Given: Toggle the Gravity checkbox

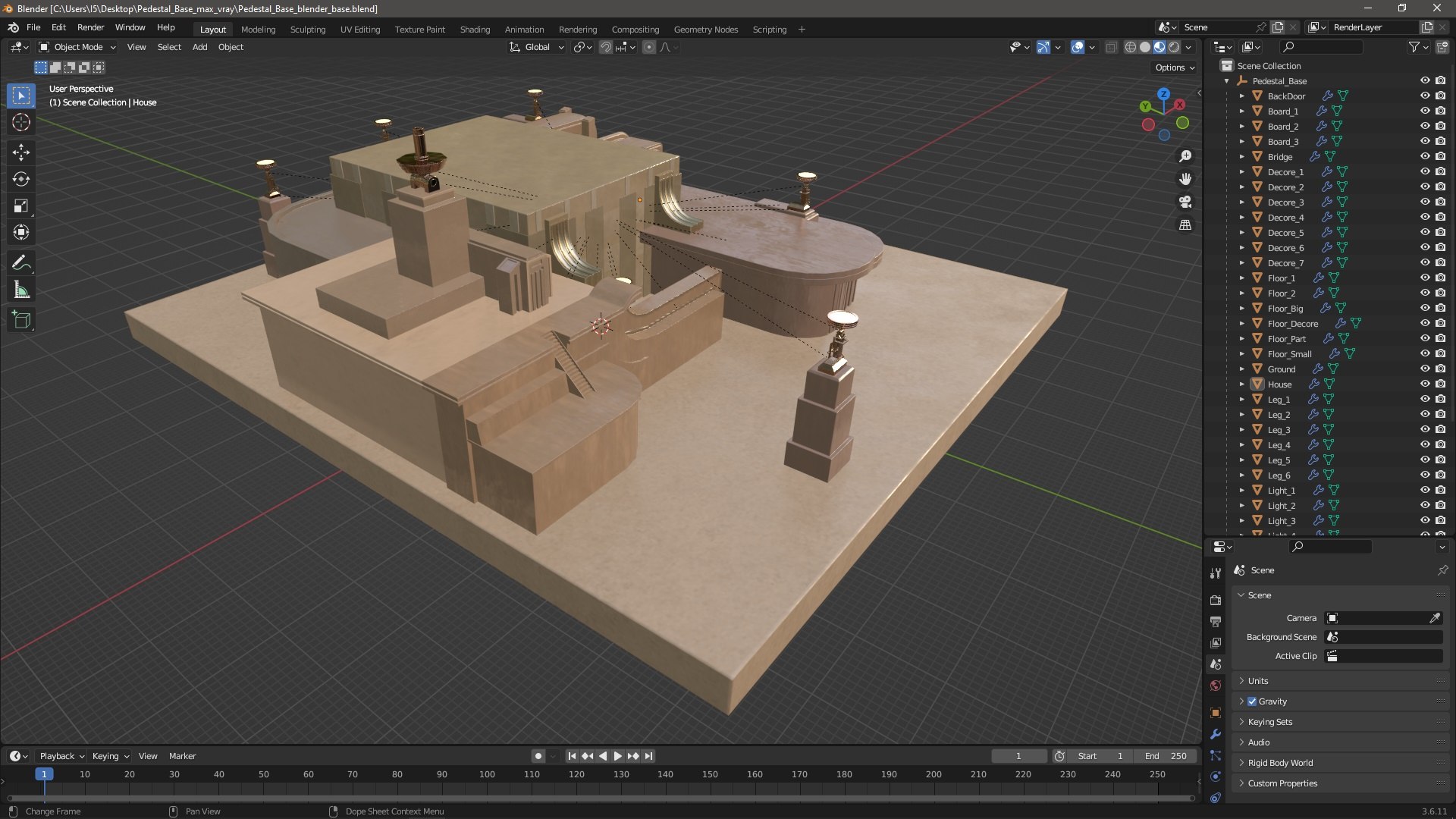Looking at the screenshot, I should click(1252, 701).
